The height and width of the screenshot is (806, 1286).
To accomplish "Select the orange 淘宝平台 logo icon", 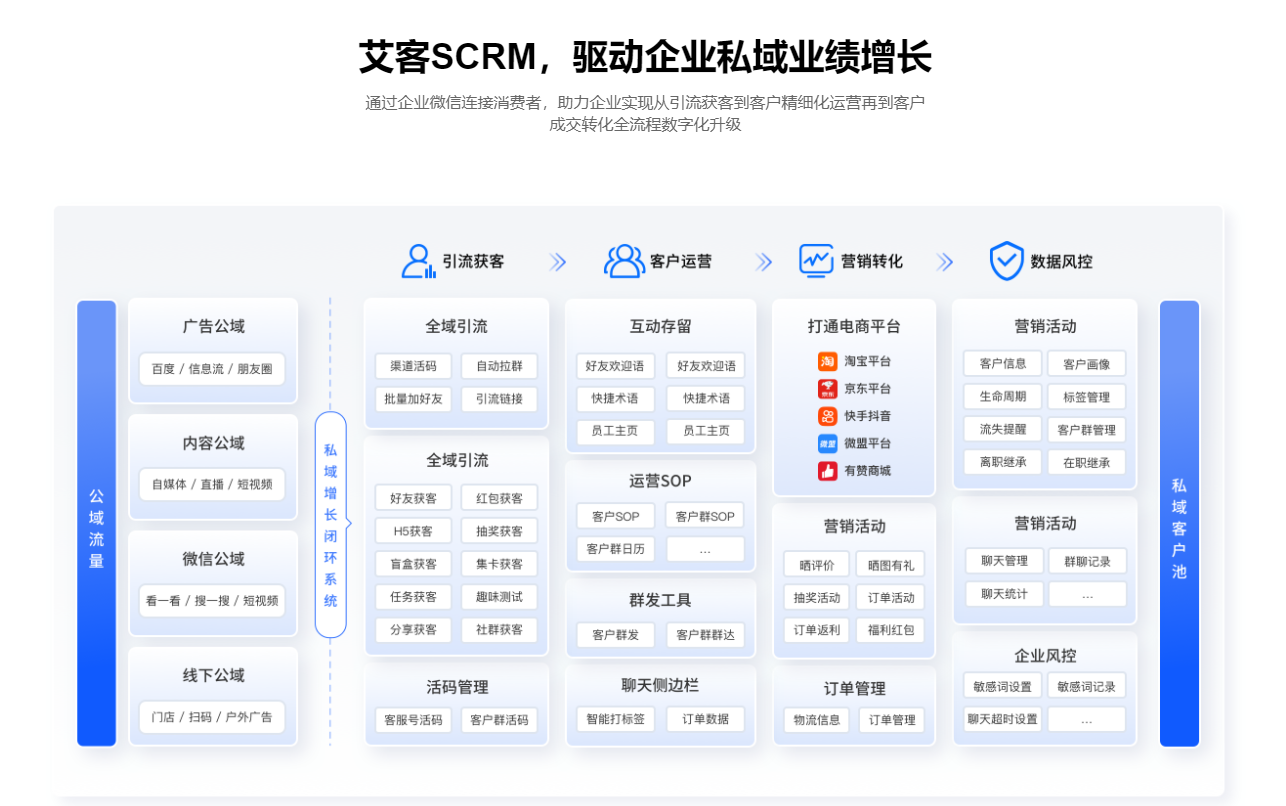I will (827, 361).
